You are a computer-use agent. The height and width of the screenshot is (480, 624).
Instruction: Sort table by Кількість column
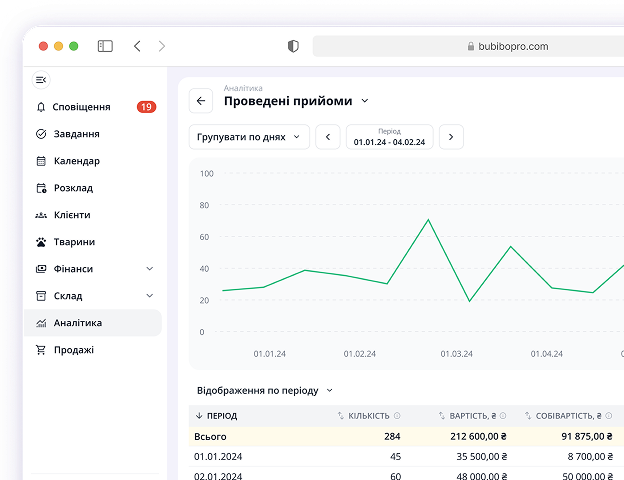[x=369, y=416]
